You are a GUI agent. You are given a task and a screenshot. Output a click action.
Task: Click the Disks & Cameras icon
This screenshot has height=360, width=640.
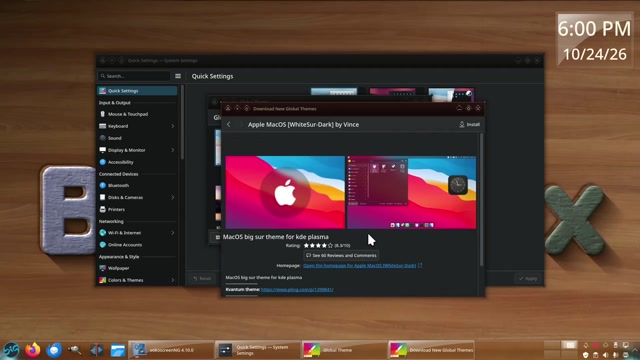[x=102, y=198]
